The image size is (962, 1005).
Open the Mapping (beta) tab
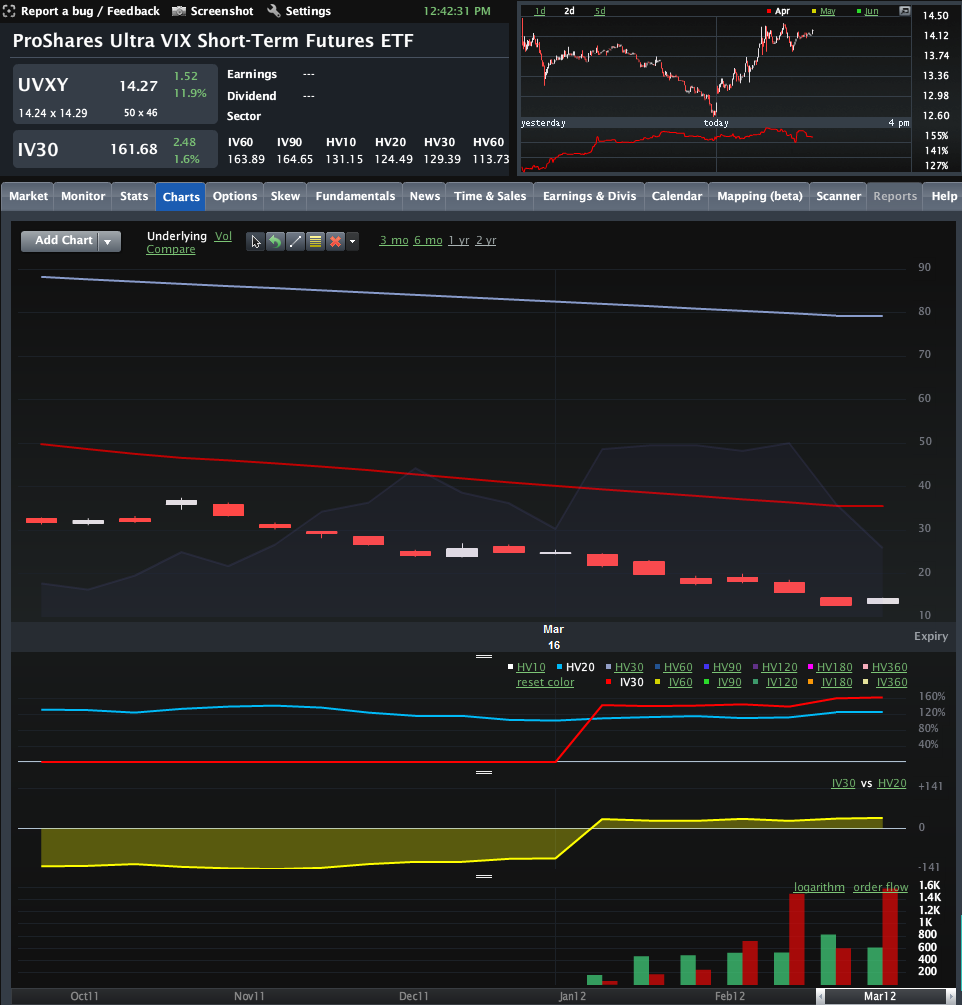759,196
